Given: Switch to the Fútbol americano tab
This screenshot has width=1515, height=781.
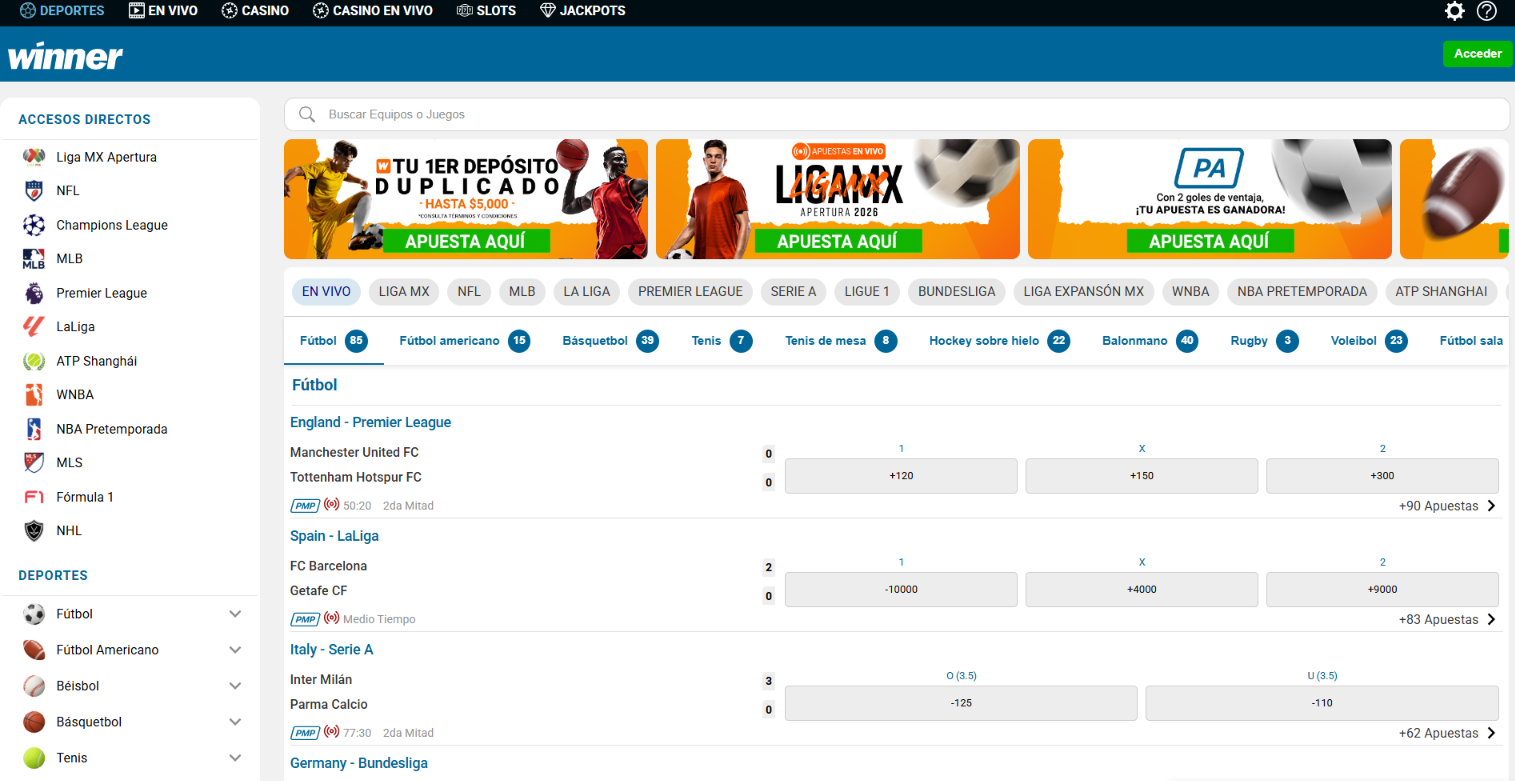Looking at the screenshot, I should tap(464, 341).
